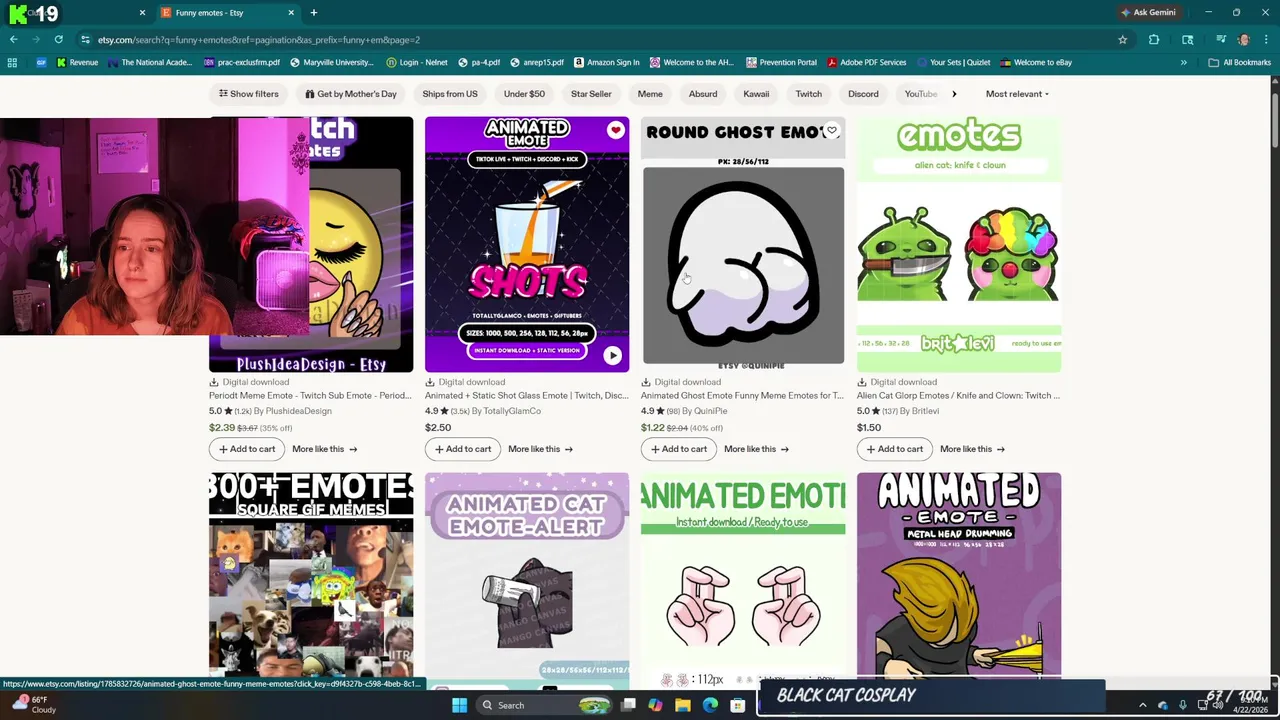
Task: Add Periodt Meme Emote to cart
Action: [x=246, y=449]
